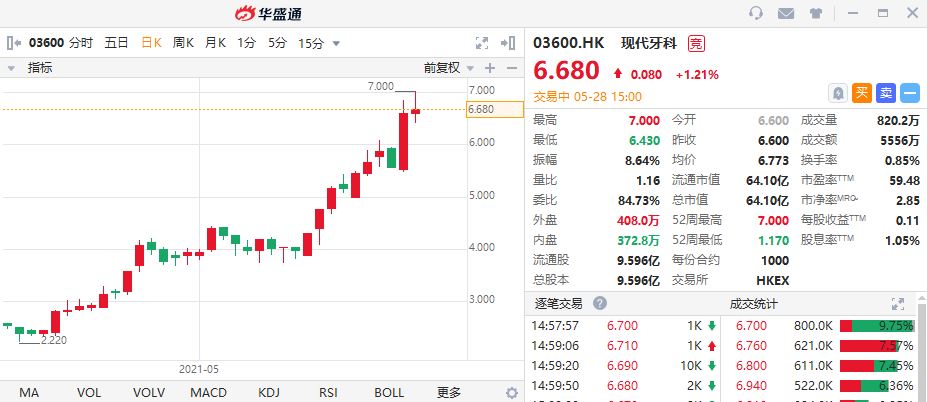927x402 pixels.
Task: Expand chart to fullscreen view
Action: (482, 43)
